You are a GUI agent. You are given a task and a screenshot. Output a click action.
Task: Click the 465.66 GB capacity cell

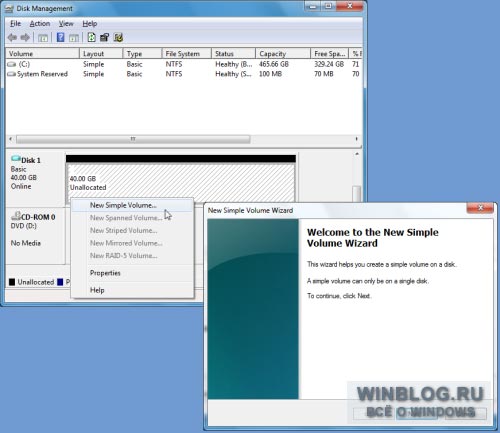coord(274,64)
